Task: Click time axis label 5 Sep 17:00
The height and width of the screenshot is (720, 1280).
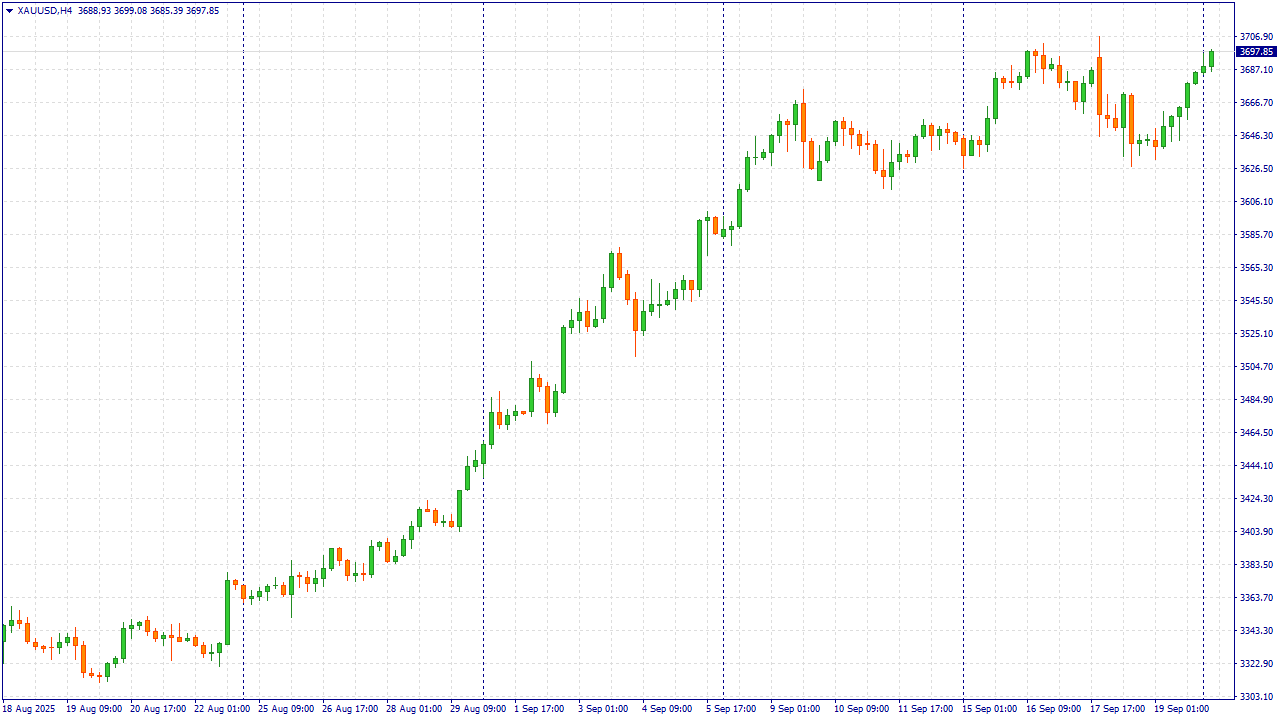Action: pyautogui.click(x=731, y=709)
